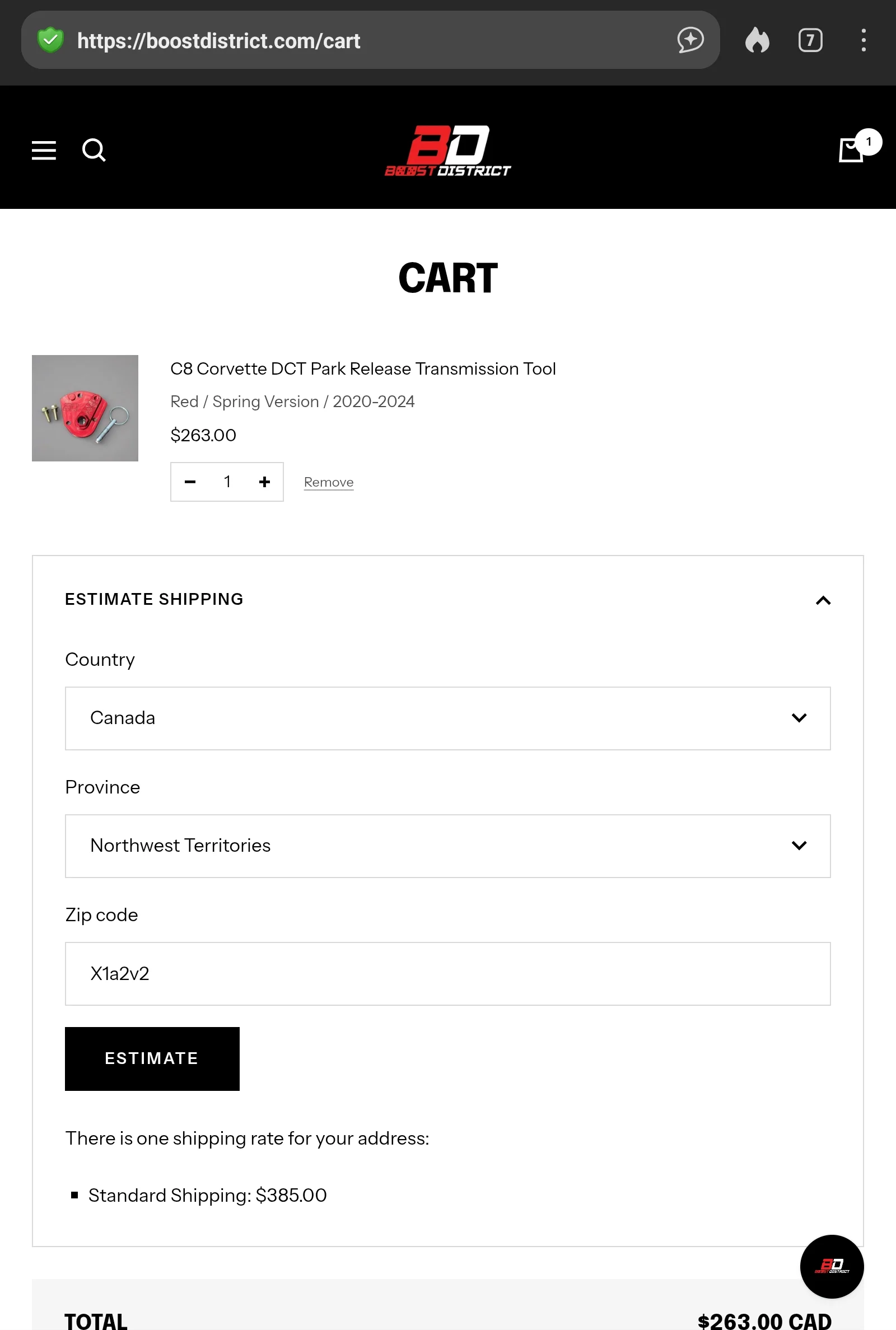896x1330 pixels.
Task: Open the browser AI chat sparkle icon
Action: tap(690, 40)
